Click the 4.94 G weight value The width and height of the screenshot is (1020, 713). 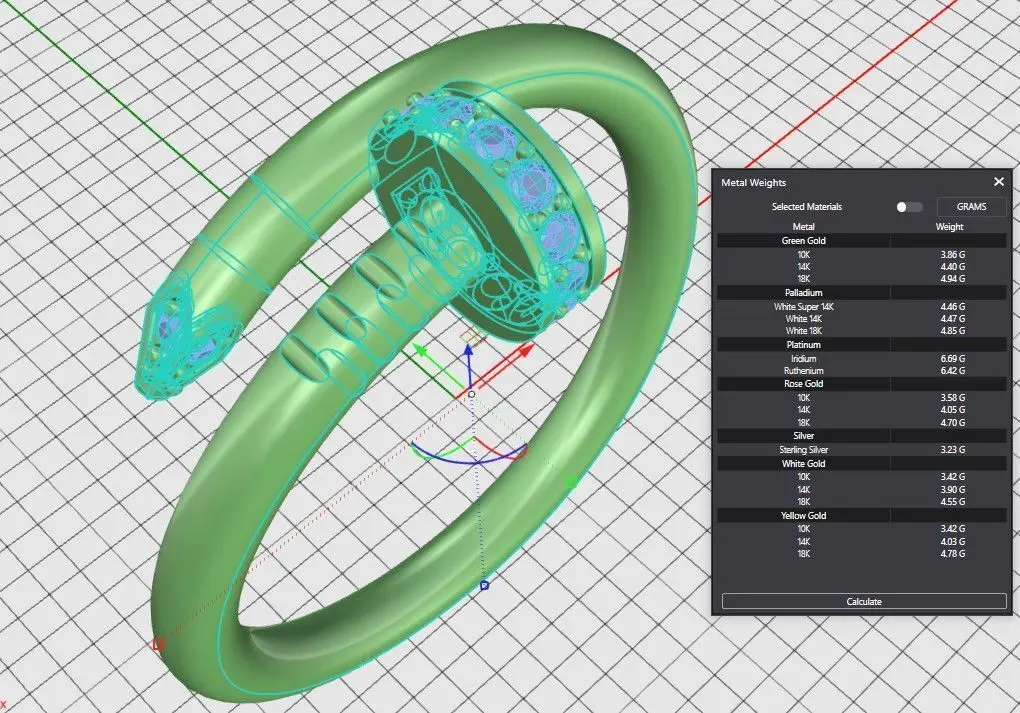[952, 279]
